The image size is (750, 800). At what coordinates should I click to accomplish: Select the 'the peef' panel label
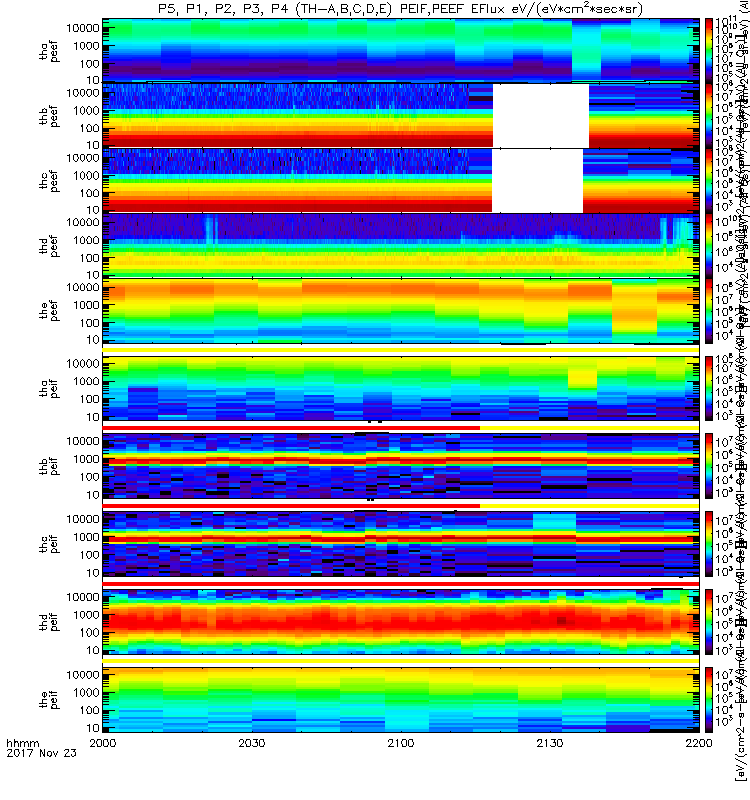point(49,311)
